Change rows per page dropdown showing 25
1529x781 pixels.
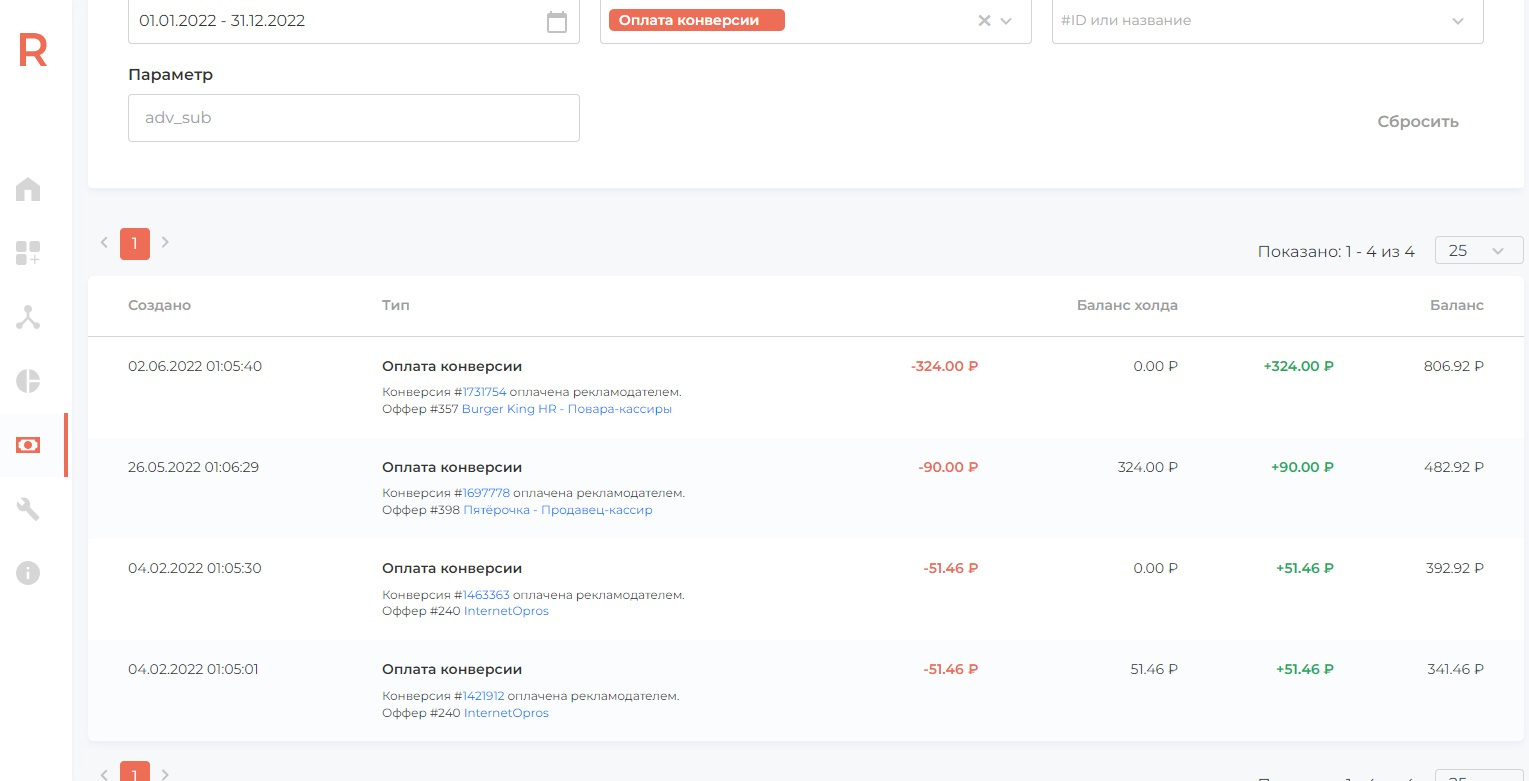pos(1479,251)
